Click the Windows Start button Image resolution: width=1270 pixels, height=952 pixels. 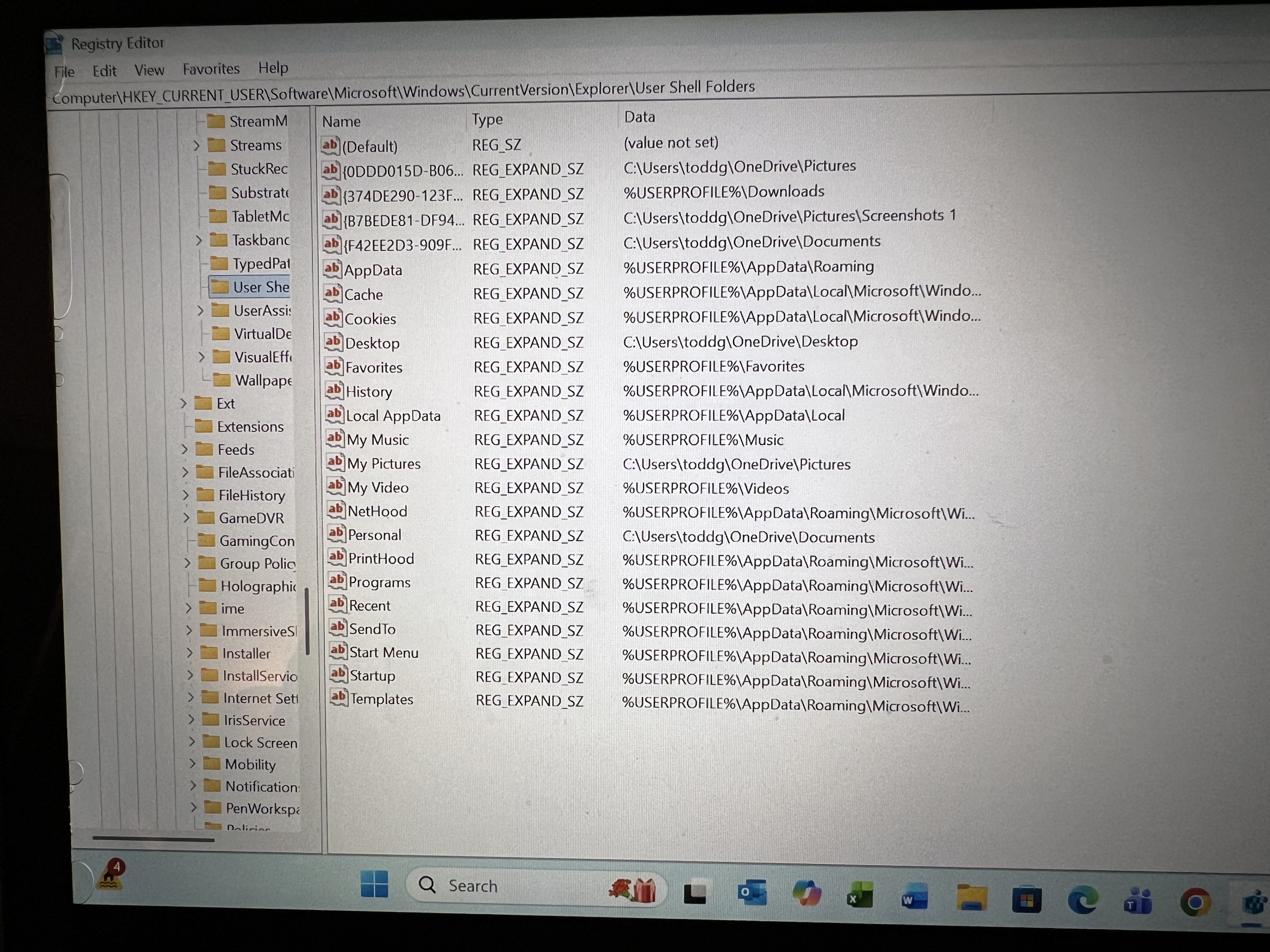click(x=374, y=884)
